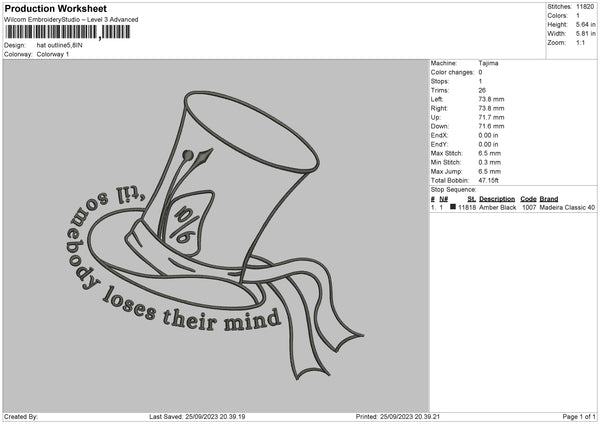Click the 'Page 1 of 1' indicator
Screen dimensions: 600x424
click(579, 417)
